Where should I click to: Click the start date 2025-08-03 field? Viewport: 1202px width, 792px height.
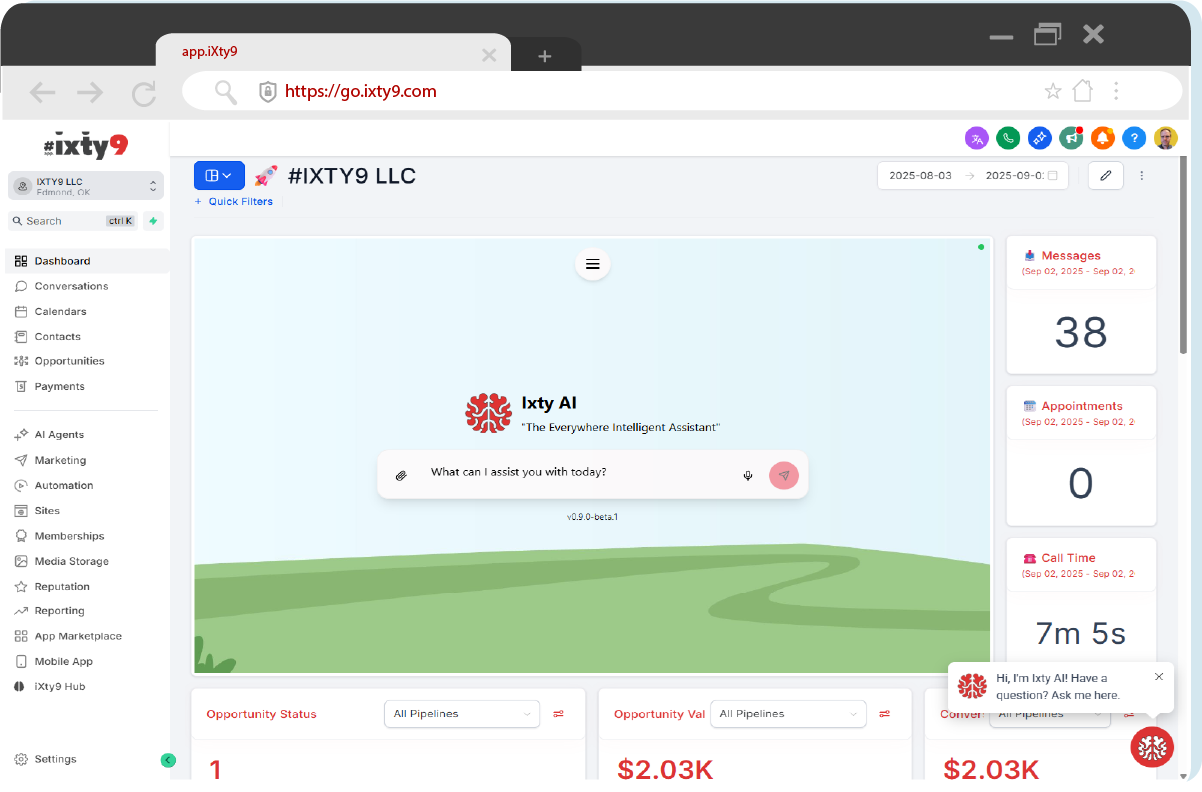tap(920, 175)
